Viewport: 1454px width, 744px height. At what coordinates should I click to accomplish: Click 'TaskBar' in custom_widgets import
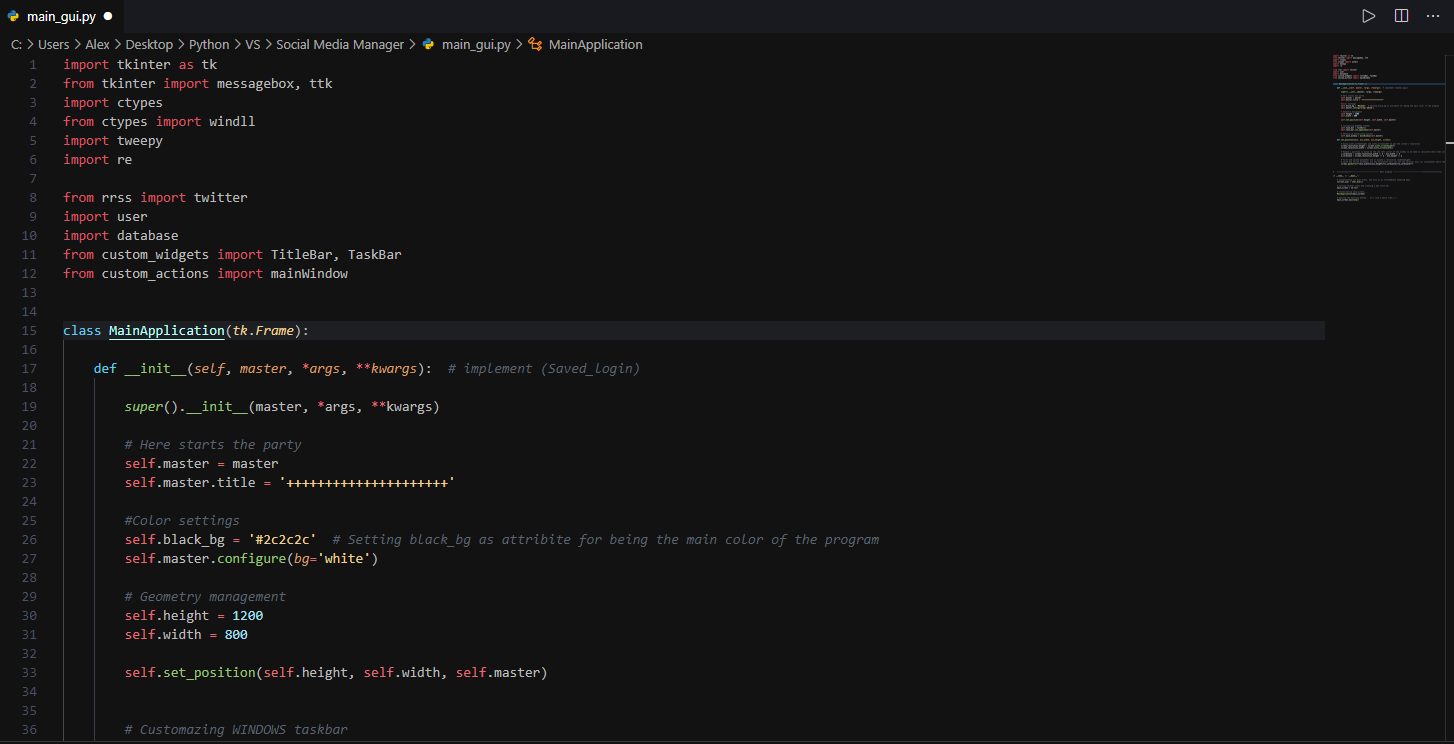point(375,255)
